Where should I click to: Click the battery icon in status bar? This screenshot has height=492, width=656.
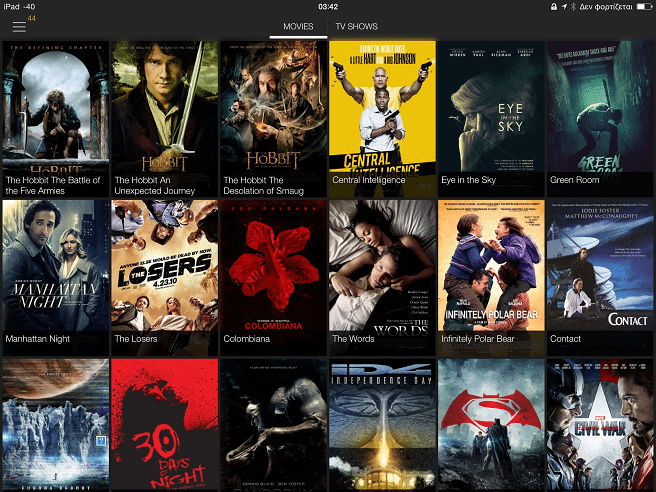pos(644,7)
